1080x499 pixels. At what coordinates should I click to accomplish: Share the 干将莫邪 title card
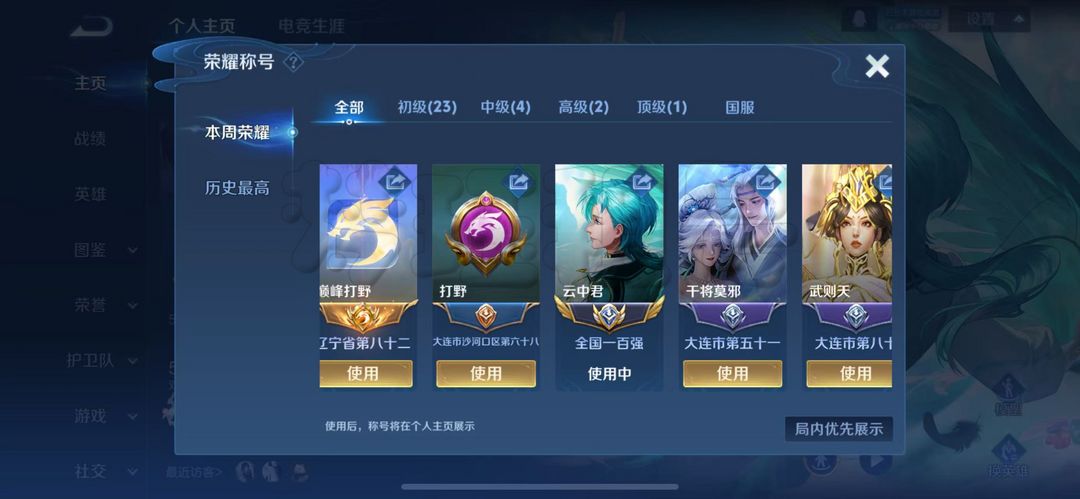(x=765, y=182)
